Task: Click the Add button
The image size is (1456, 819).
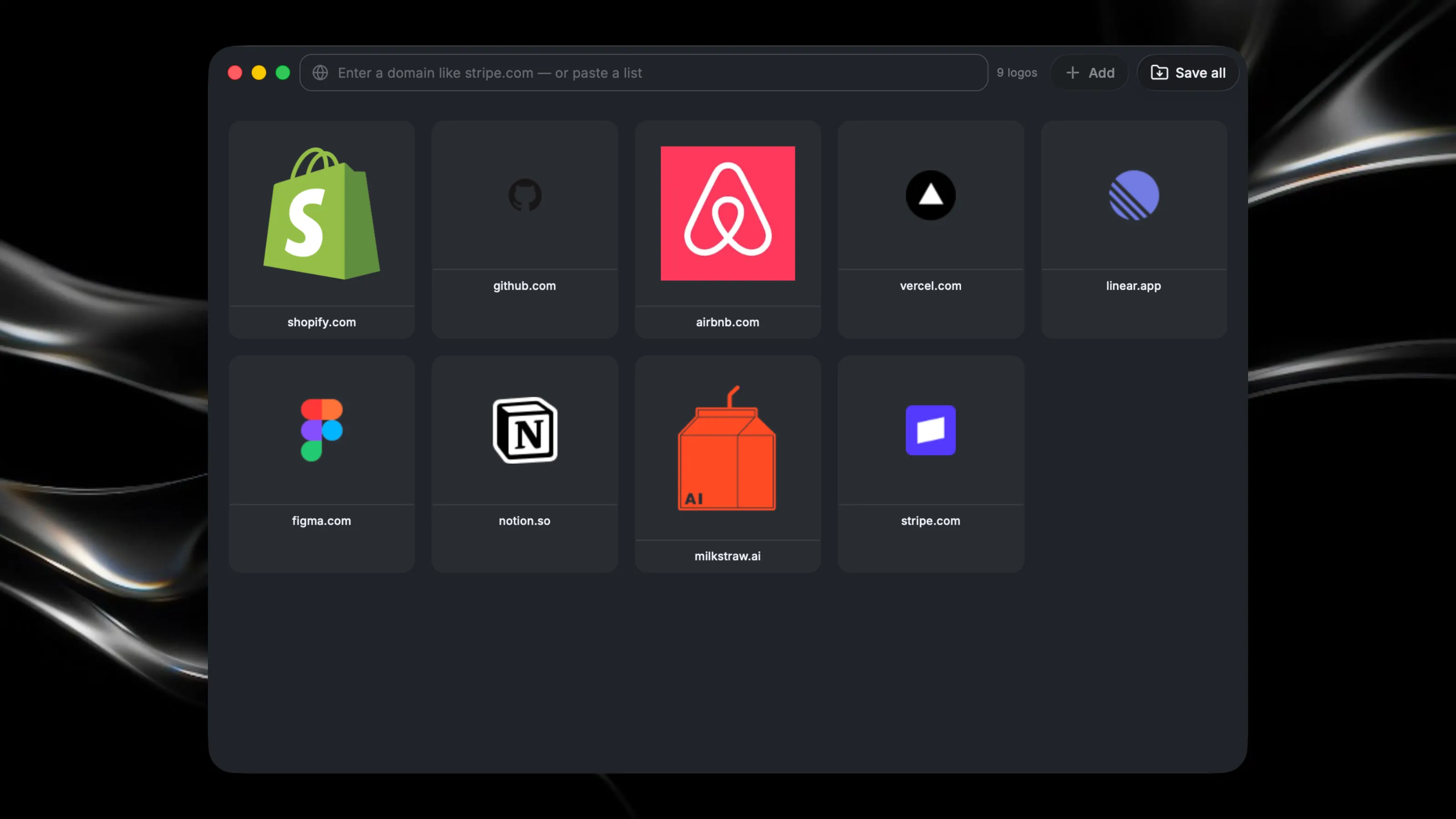Action: (x=1089, y=73)
